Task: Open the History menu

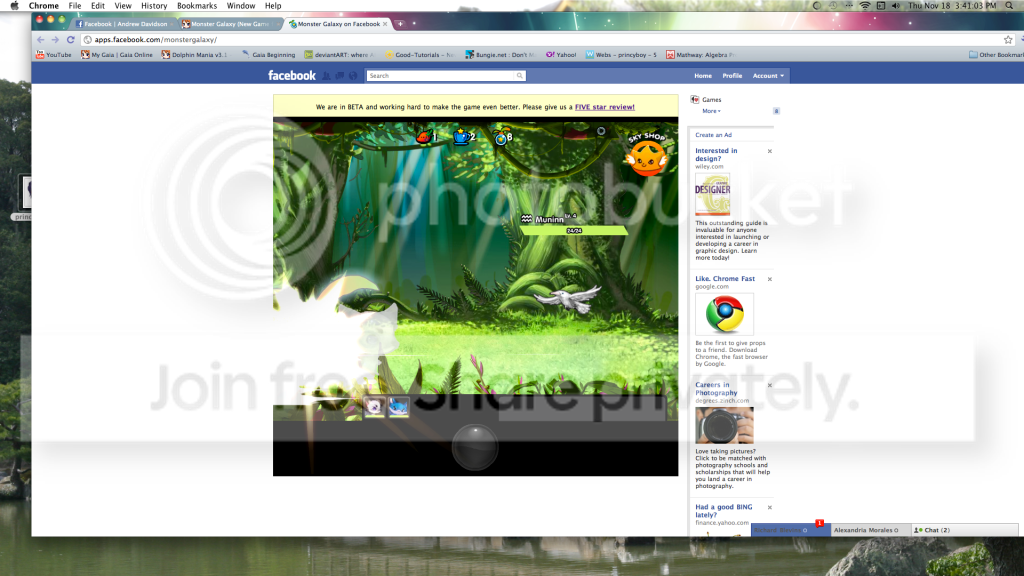Action: click(x=154, y=6)
